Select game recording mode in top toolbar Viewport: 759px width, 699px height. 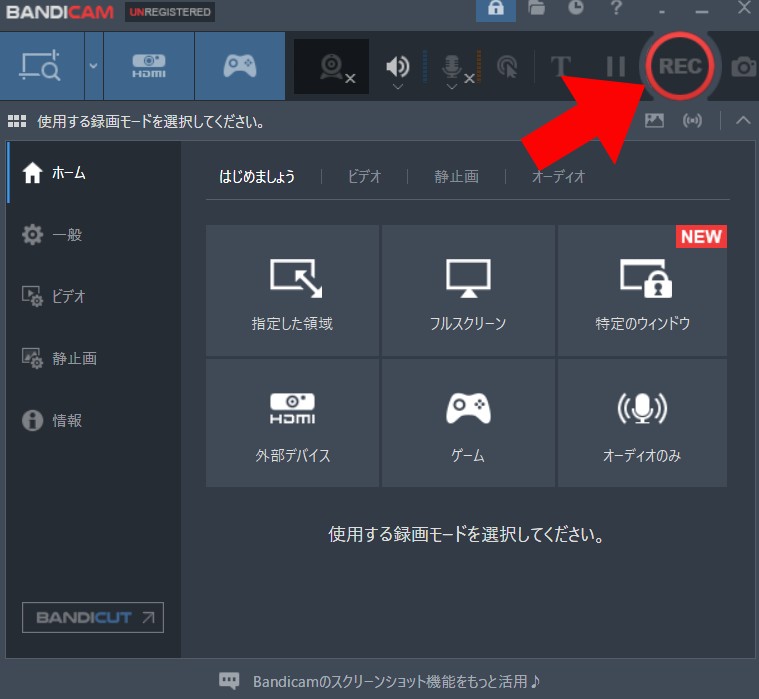click(240, 66)
